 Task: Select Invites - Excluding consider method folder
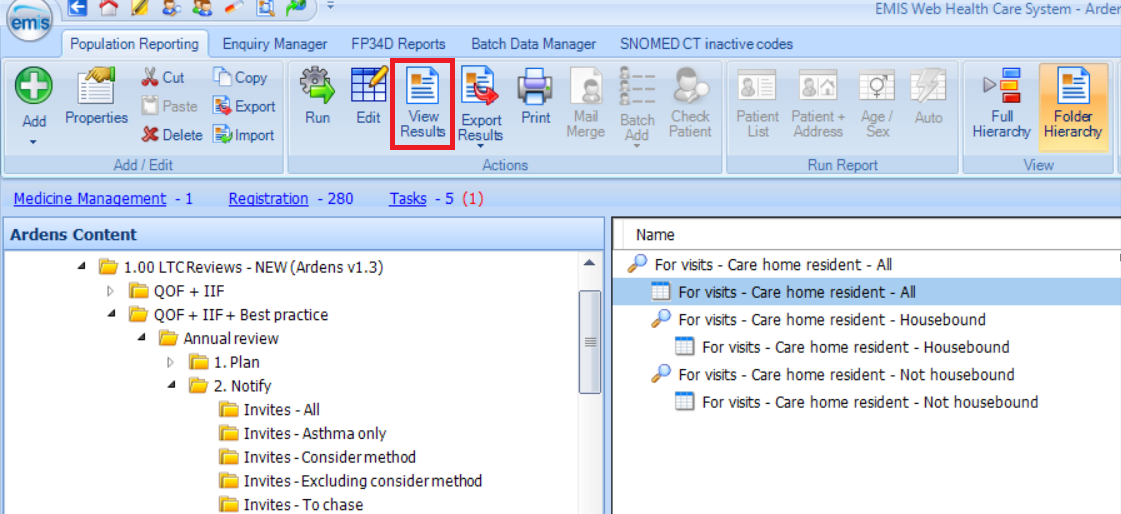[350, 480]
